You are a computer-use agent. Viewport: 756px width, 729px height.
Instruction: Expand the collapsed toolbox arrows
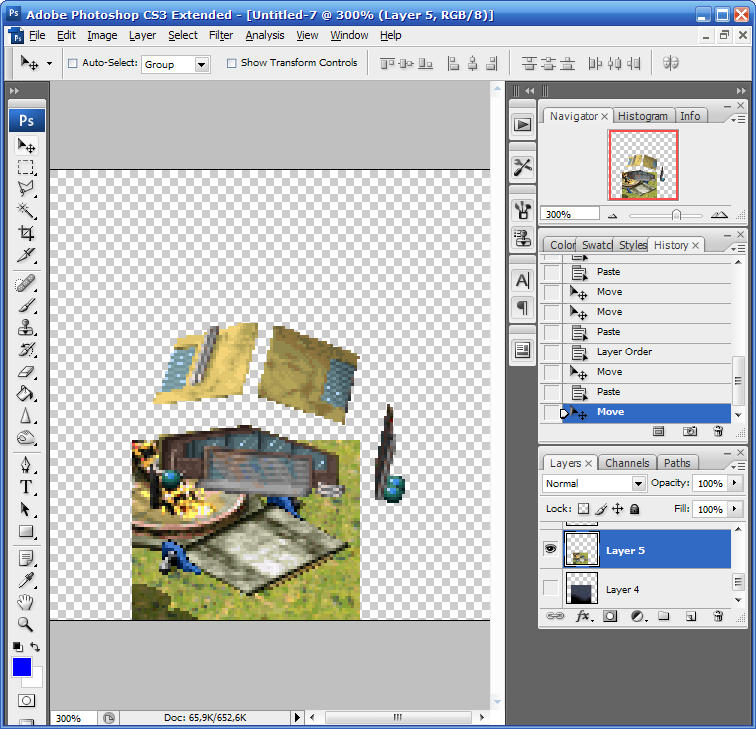click(x=14, y=91)
